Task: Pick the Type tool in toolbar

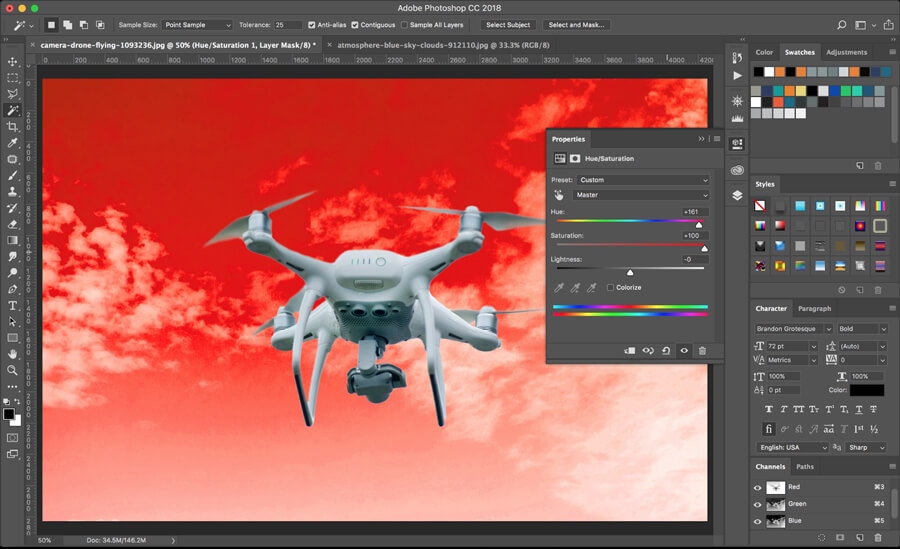Action: [x=13, y=305]
